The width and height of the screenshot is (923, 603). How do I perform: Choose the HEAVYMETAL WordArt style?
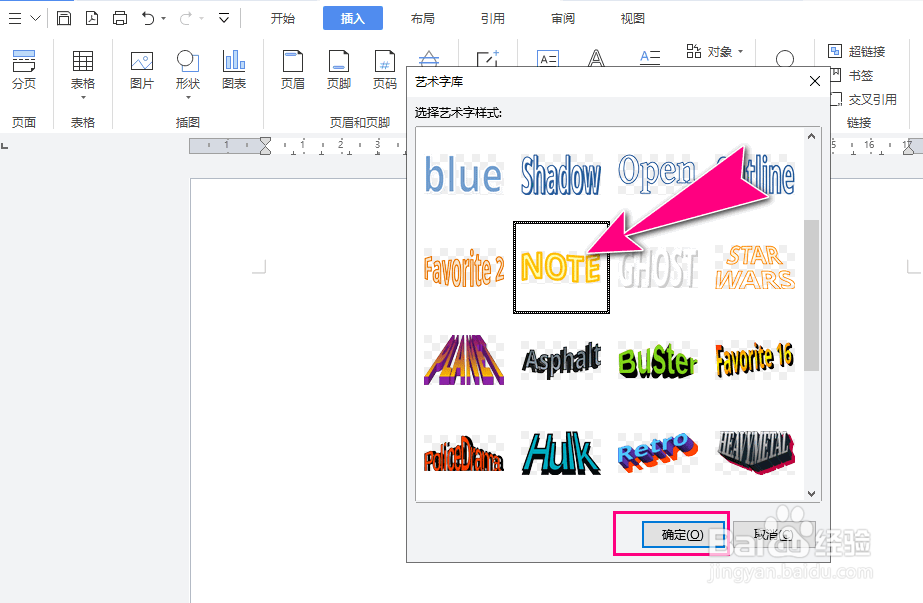click(x=755, y=452)
